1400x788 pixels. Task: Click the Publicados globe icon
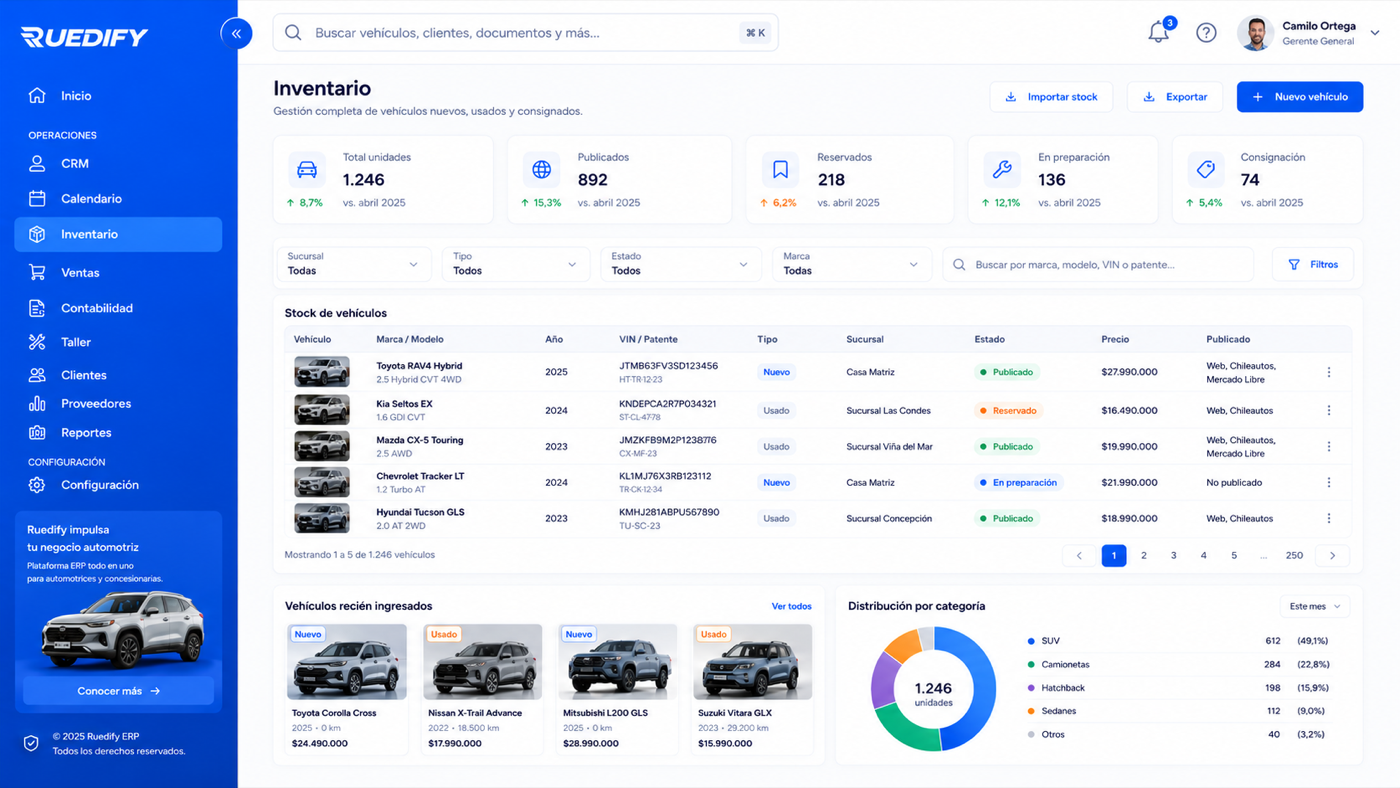tap(541, 170)
